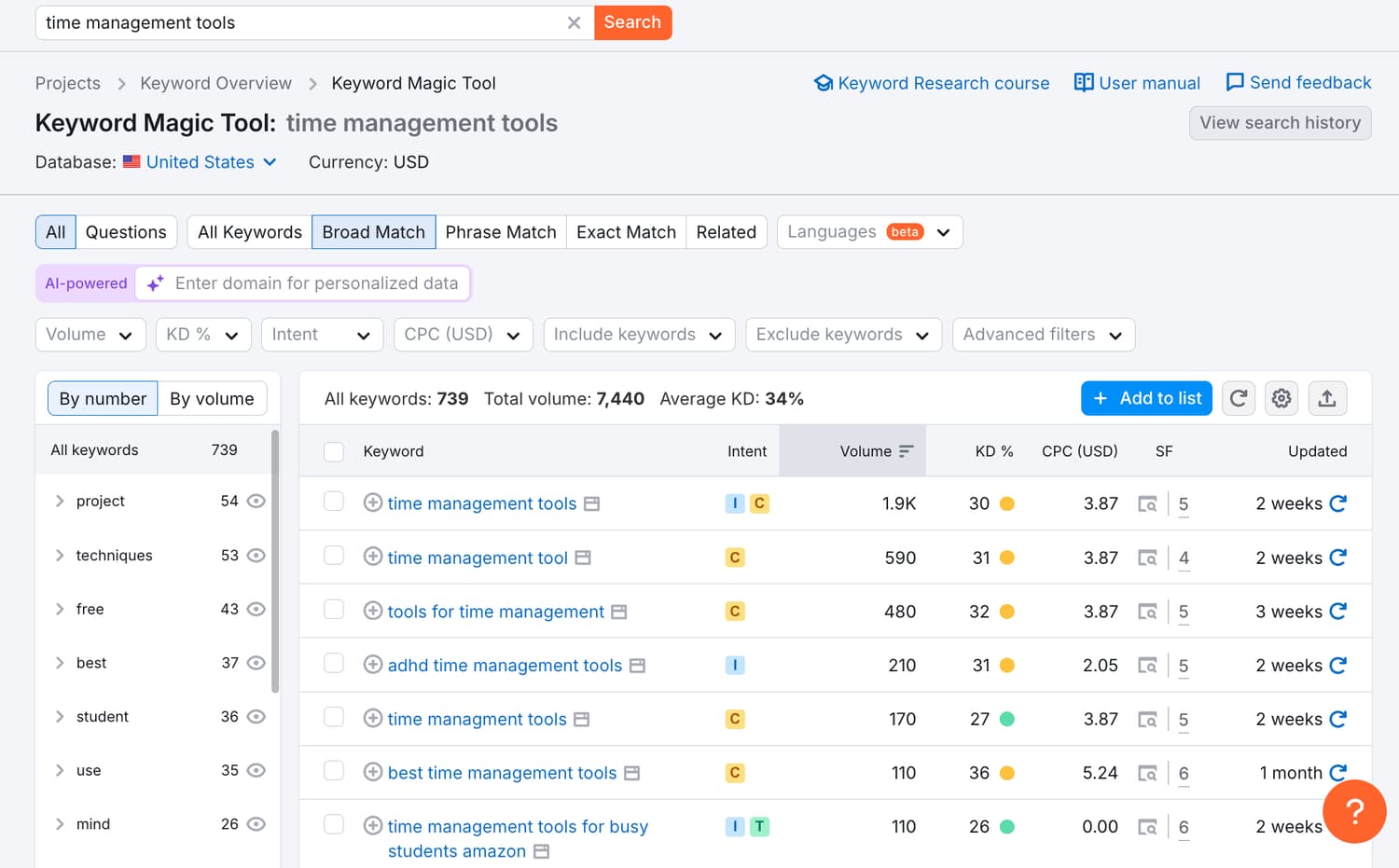
Task: Check the 'time management tools' row checkbox
Action: pos(334,502)
